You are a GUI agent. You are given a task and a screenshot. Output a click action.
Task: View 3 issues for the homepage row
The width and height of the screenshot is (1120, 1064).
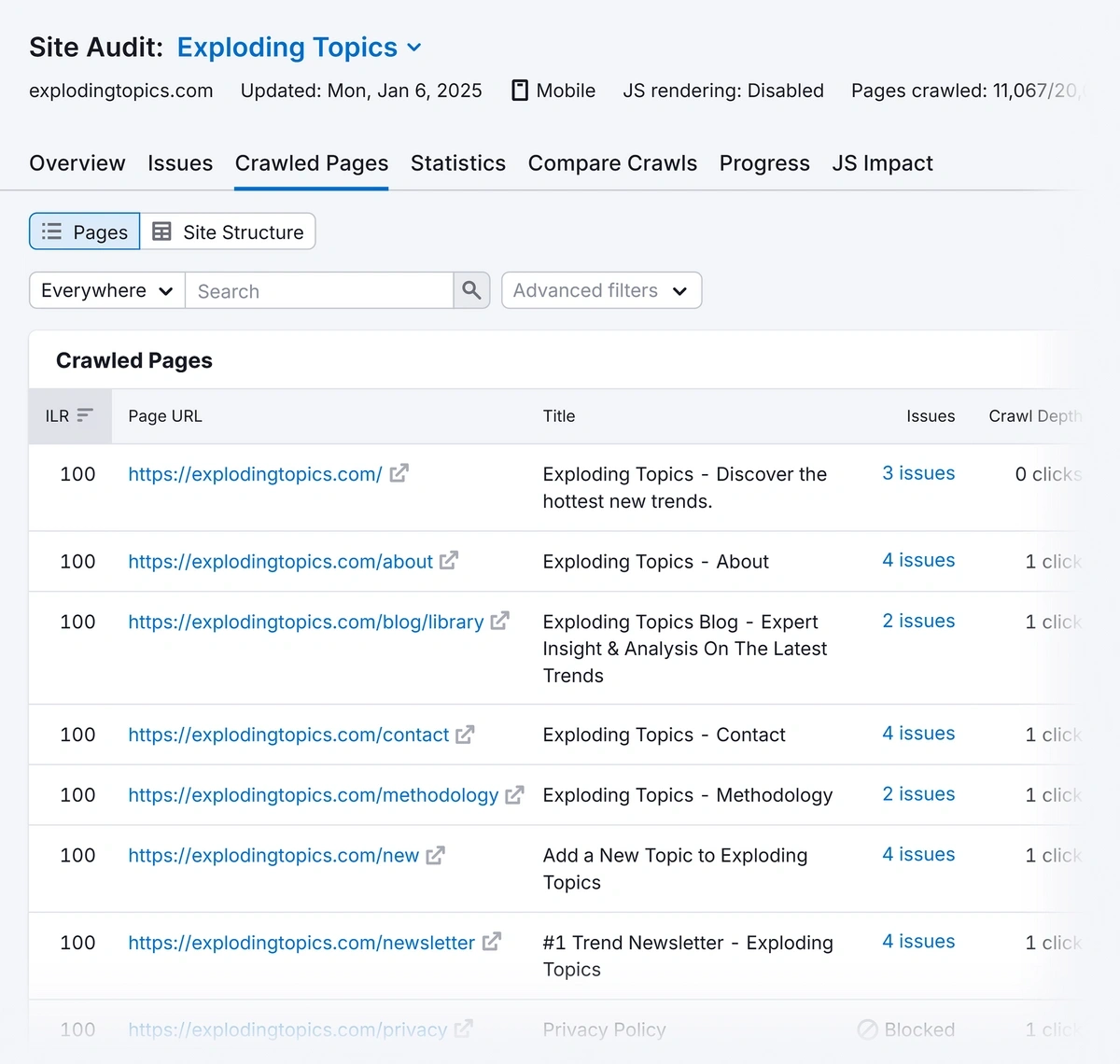coord(918,473)
